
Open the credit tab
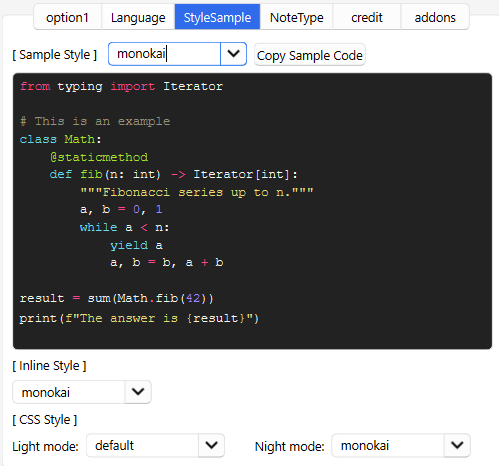pos(367,17)
